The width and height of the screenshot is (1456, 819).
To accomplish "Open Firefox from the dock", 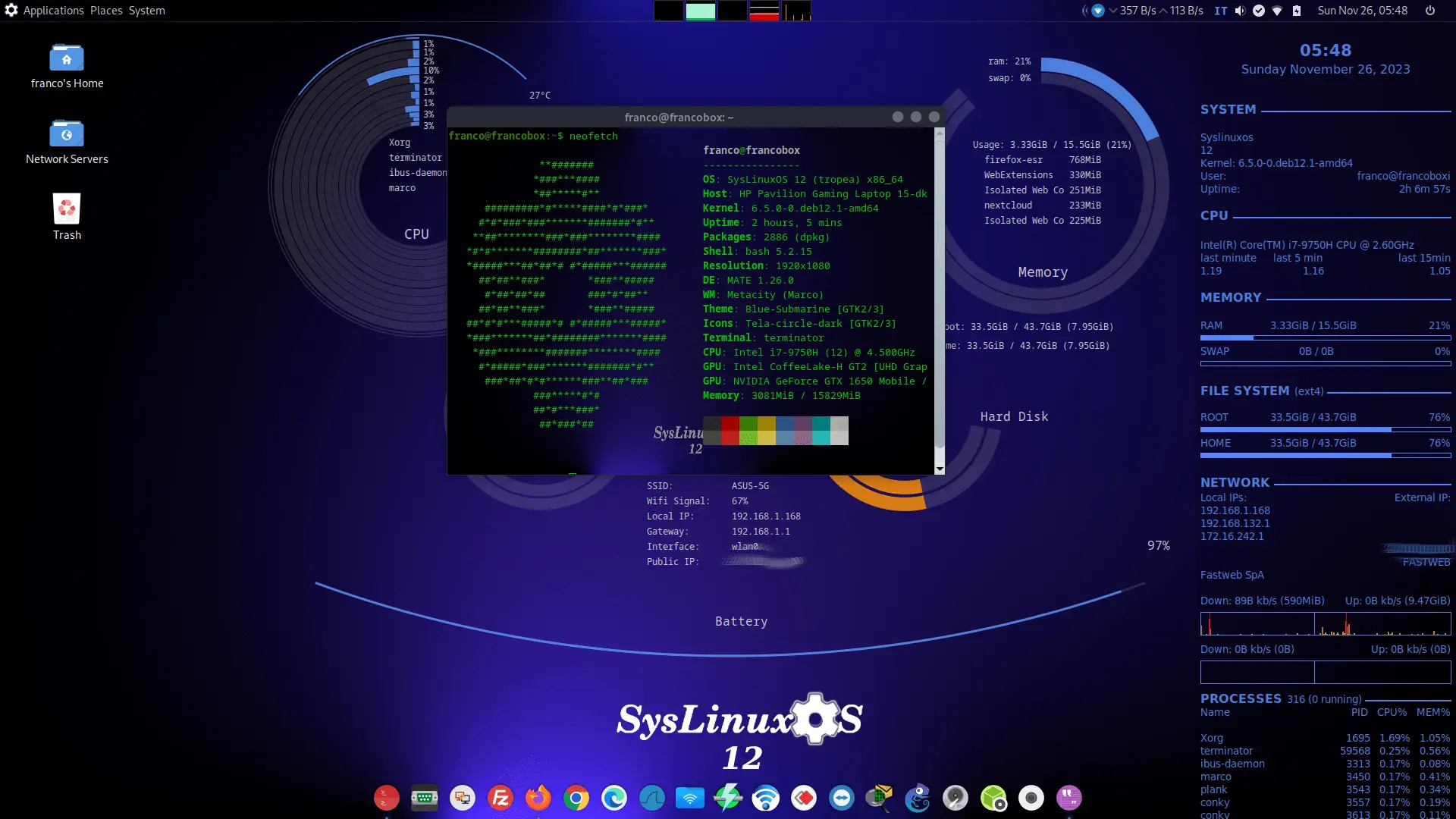I will tap(538, 798).
